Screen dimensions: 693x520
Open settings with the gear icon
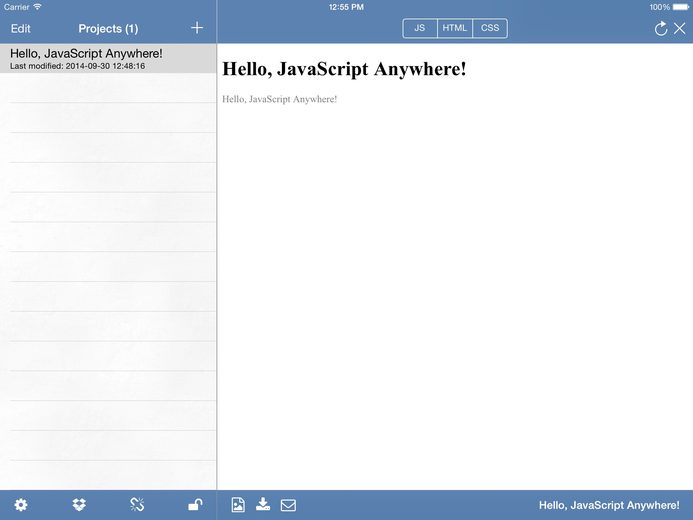pos(20,505)
